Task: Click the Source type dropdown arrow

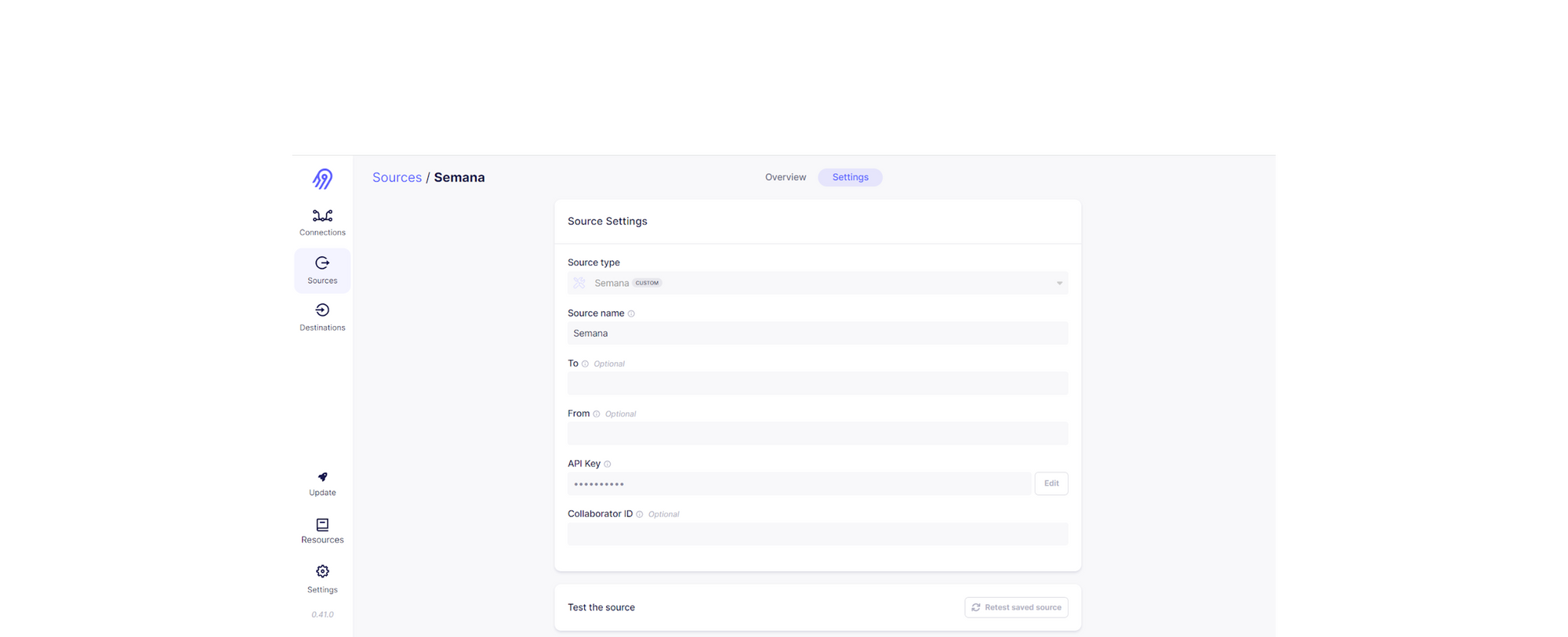Action: pyautogui.click(x=1059, y=284)
